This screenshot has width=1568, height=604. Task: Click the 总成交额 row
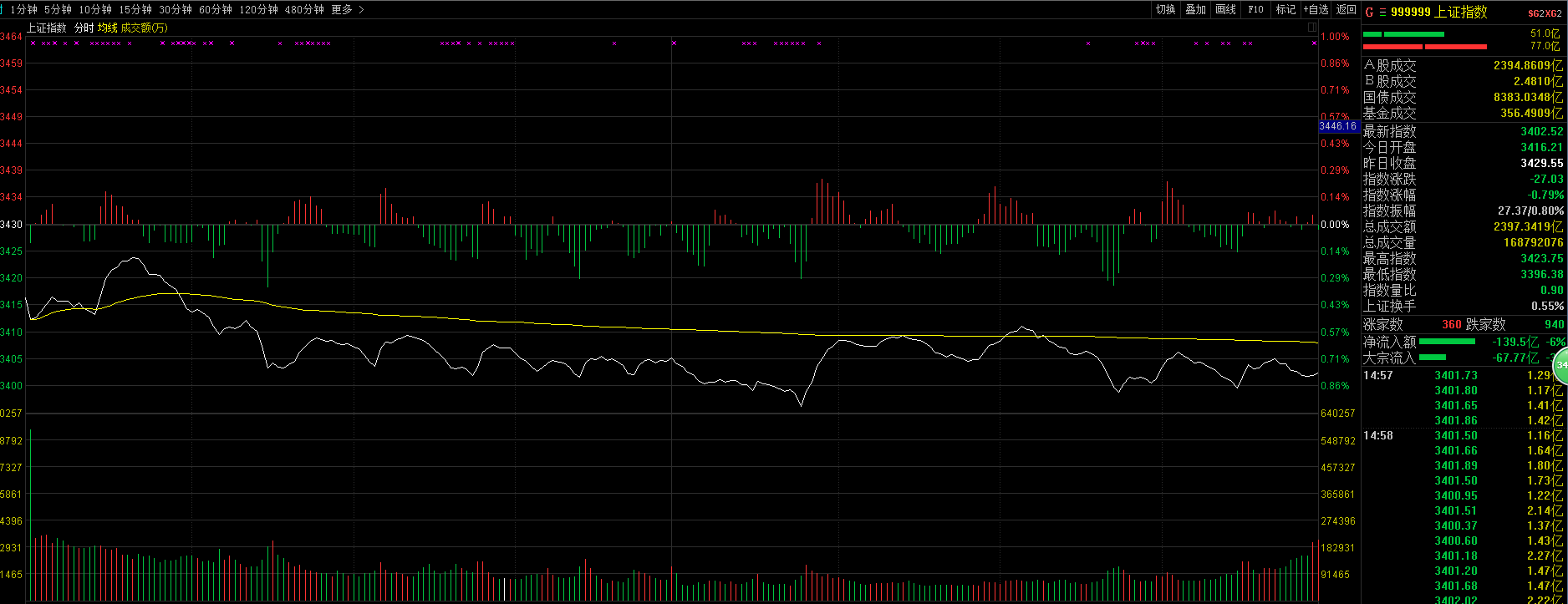point(1464,226)
